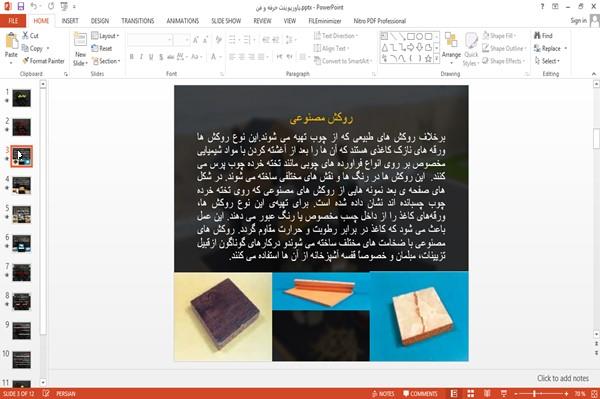Screen dimensions: 600x399
Task: Toggle Strikethrough formatting
Action: pyautogui.click(x=171, y=57)
